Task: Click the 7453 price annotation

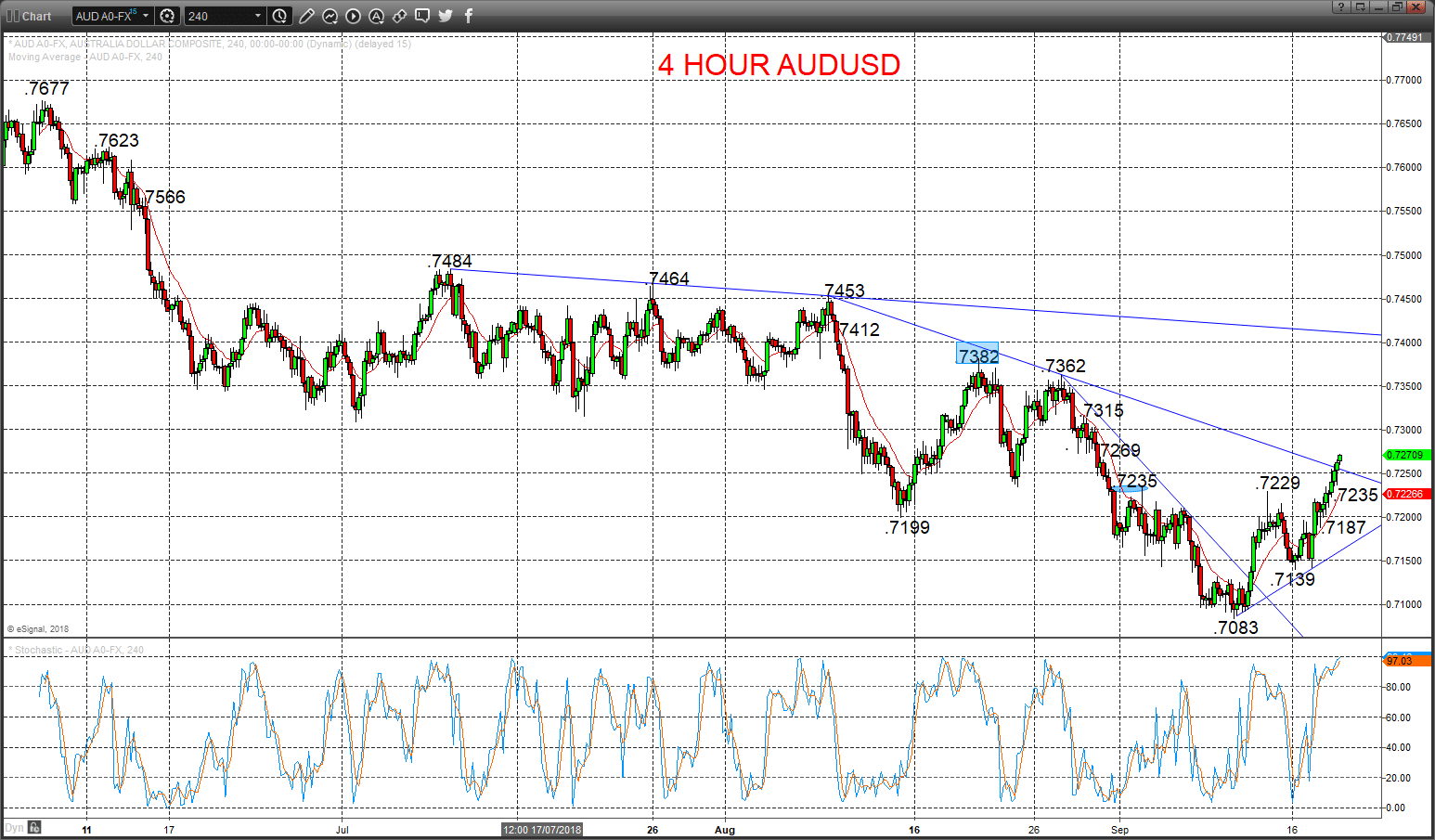Action: pyautogui.click(x=845, y=291)
